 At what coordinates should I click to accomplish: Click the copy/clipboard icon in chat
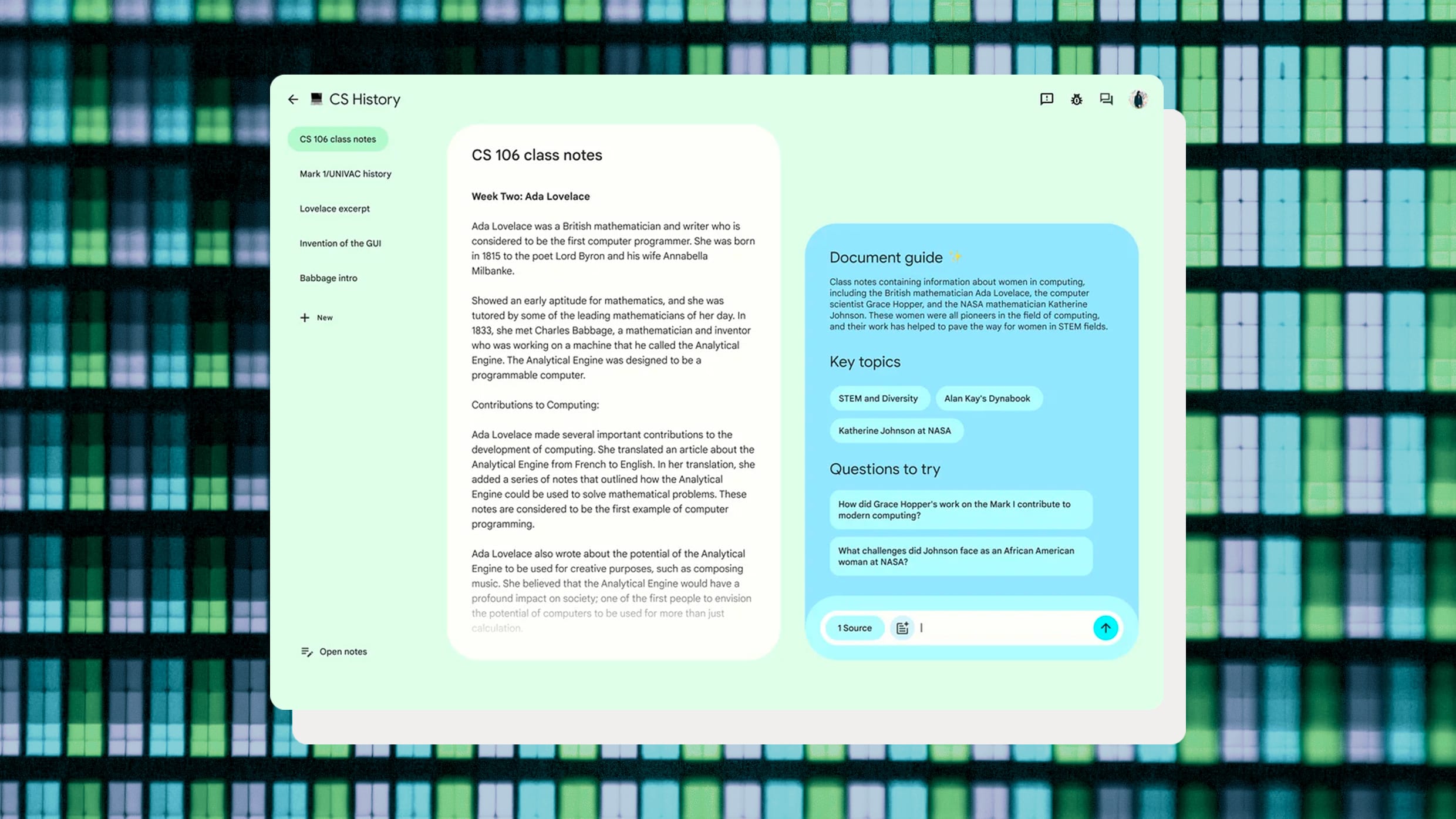(901, 627)
